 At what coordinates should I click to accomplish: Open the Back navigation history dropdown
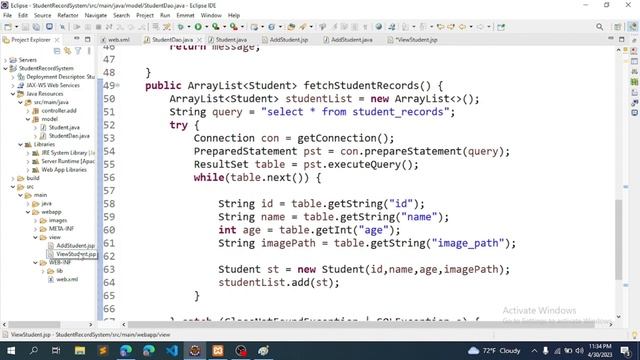[x=471, y=27]
